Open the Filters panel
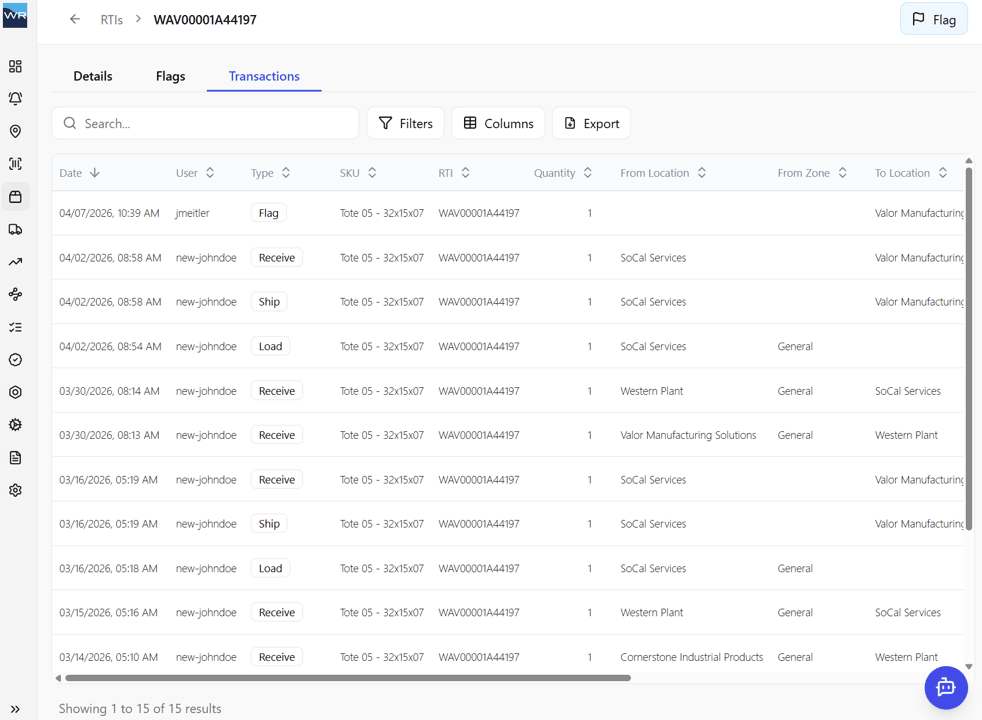This screenshot has height=720, width=982. (405, 123)
